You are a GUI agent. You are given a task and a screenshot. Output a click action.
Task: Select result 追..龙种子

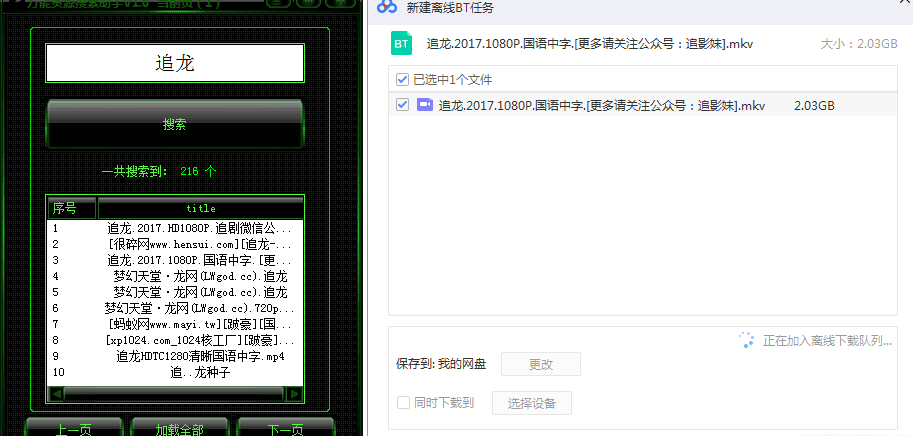[175, 372]
